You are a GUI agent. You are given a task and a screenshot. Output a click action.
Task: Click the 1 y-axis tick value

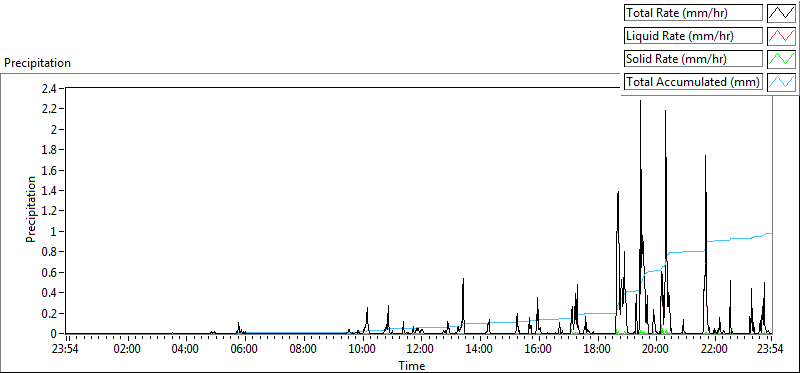[x=55, y=232]
